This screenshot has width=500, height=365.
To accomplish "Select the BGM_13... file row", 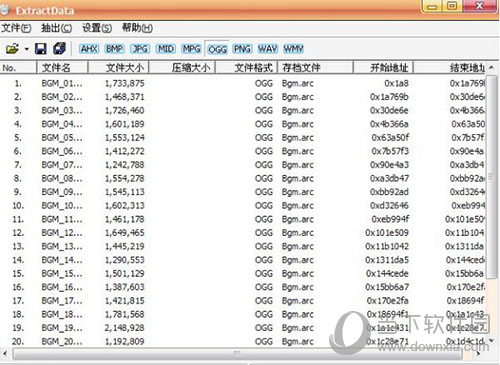I will [x=243, y=246].
